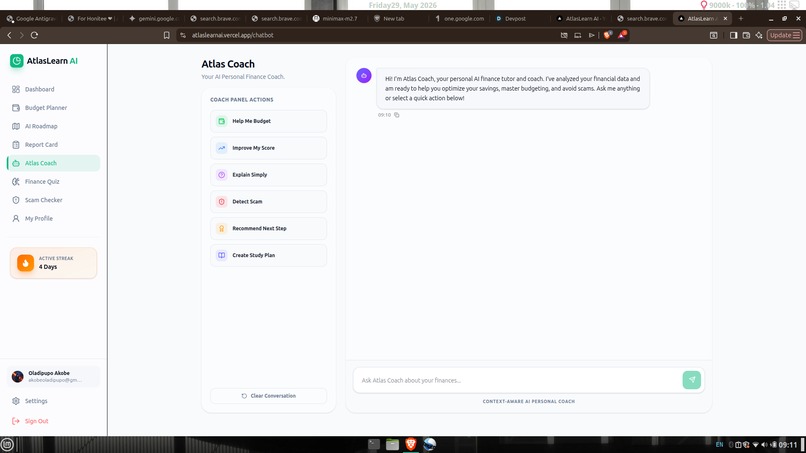The height and width of the screenshot is (453, 806).
Task: Click the address bar URL
Action: coord(232,35)
